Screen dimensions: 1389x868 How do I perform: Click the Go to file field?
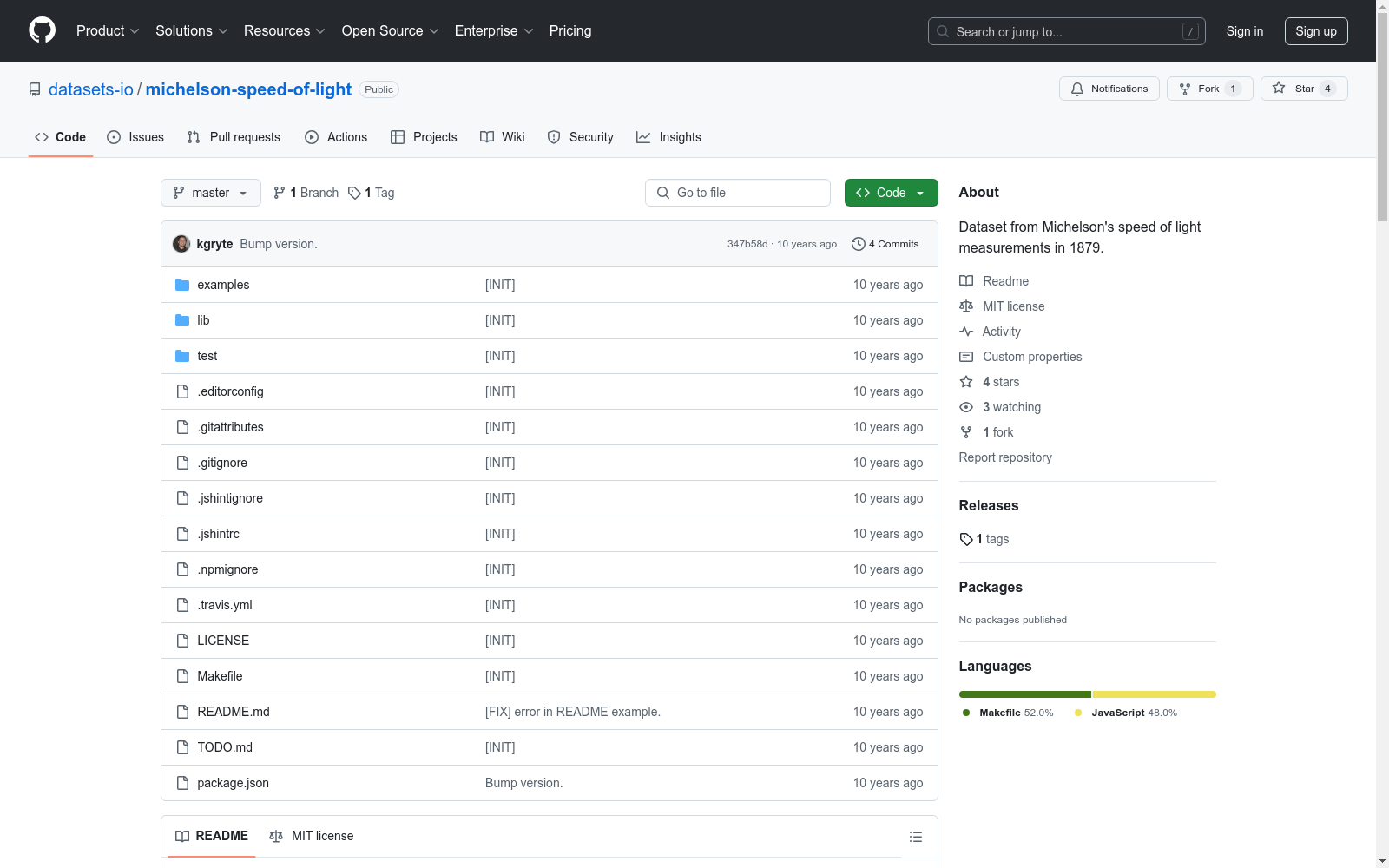point(738,193)
